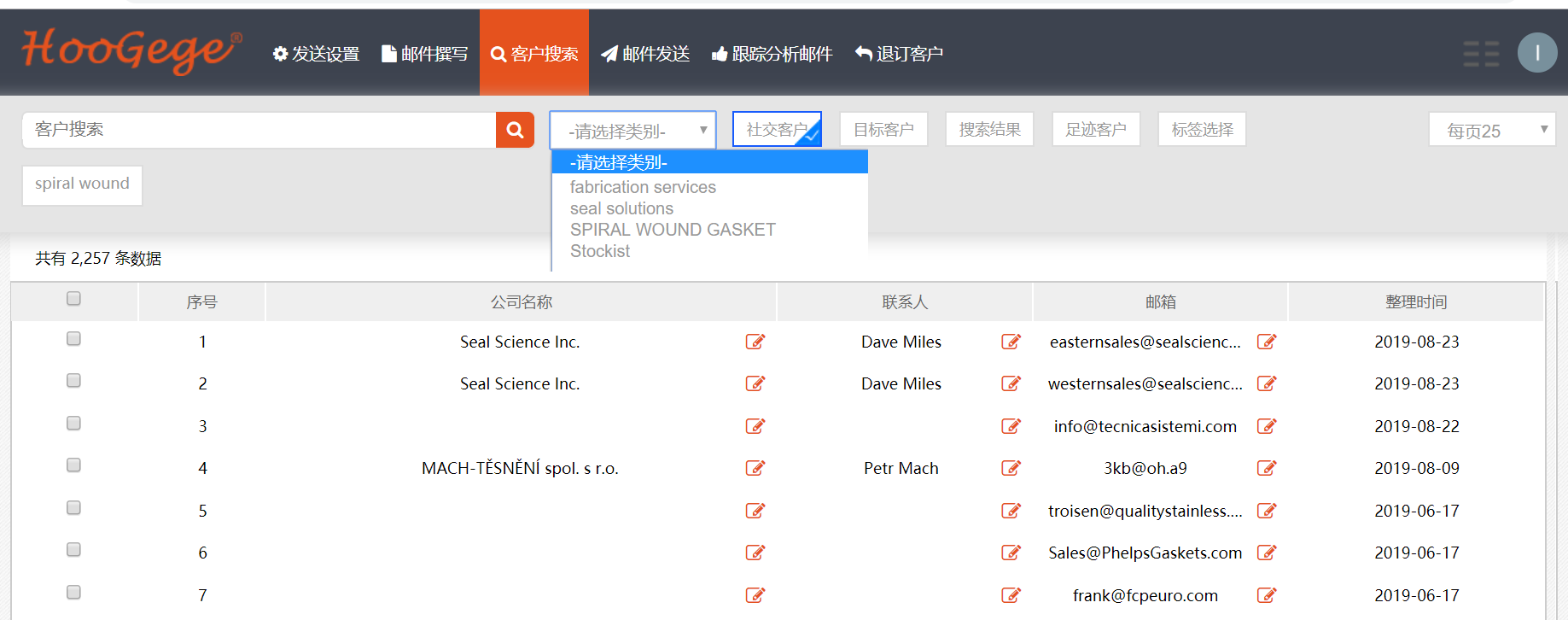
Task: Click the 公司名称 column header
Action: [x=522, y=301]
